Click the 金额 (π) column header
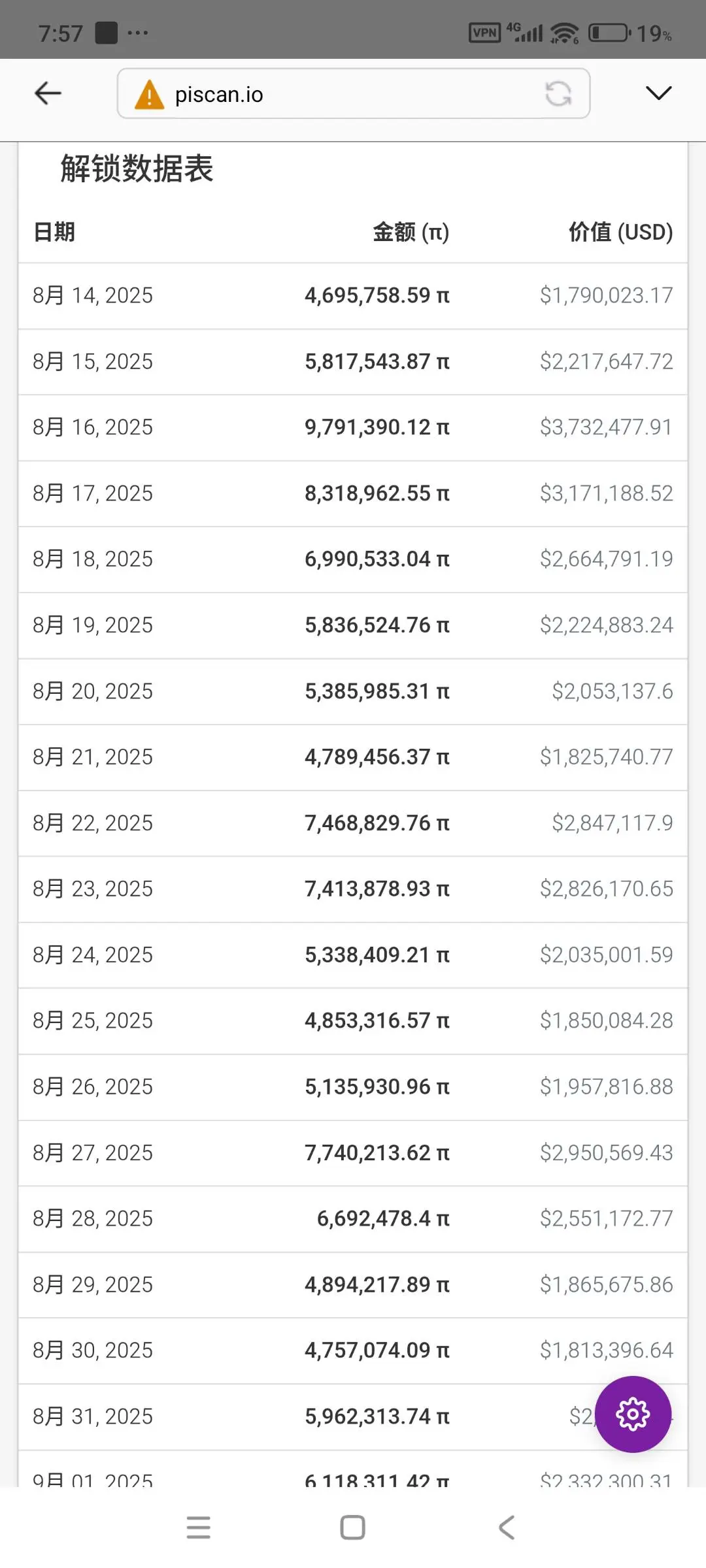Screen dimensions: 706x1568 [411, 232]
